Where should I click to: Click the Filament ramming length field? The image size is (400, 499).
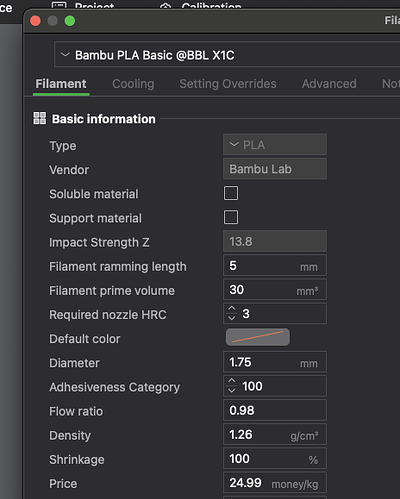(x=275, y=265)
